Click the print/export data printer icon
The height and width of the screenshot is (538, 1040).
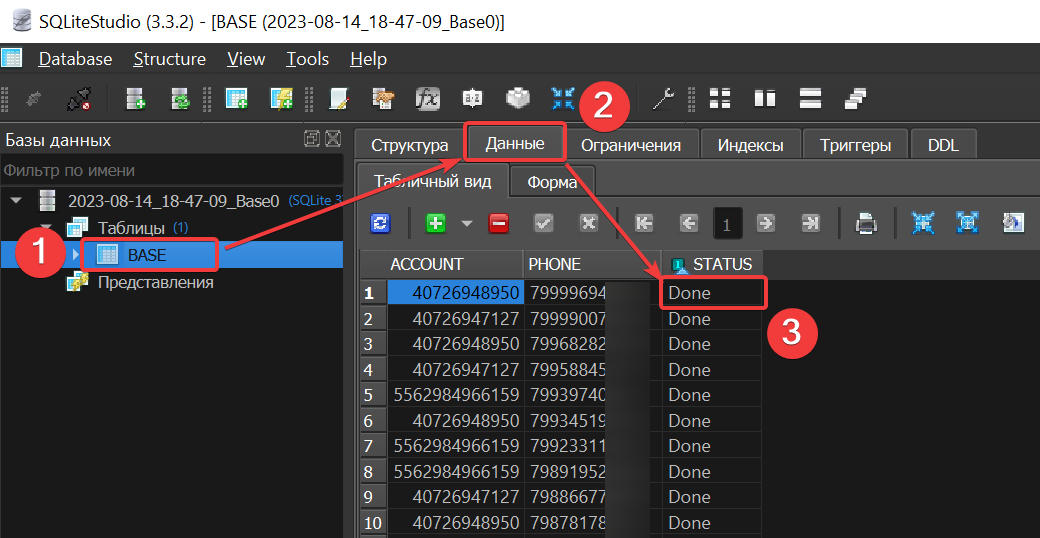pos(866,223)
